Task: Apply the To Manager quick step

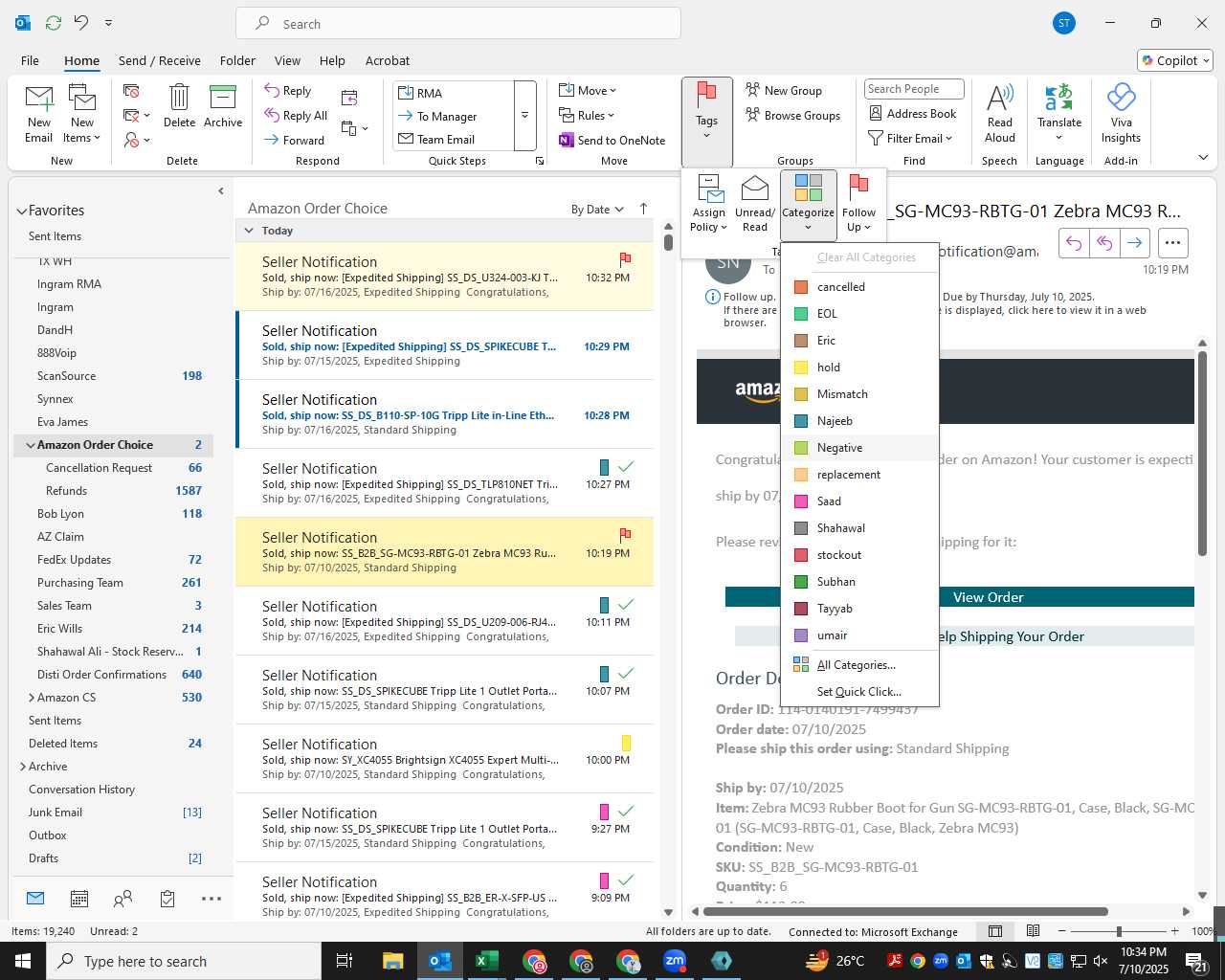Action: (x=452, y=116)
